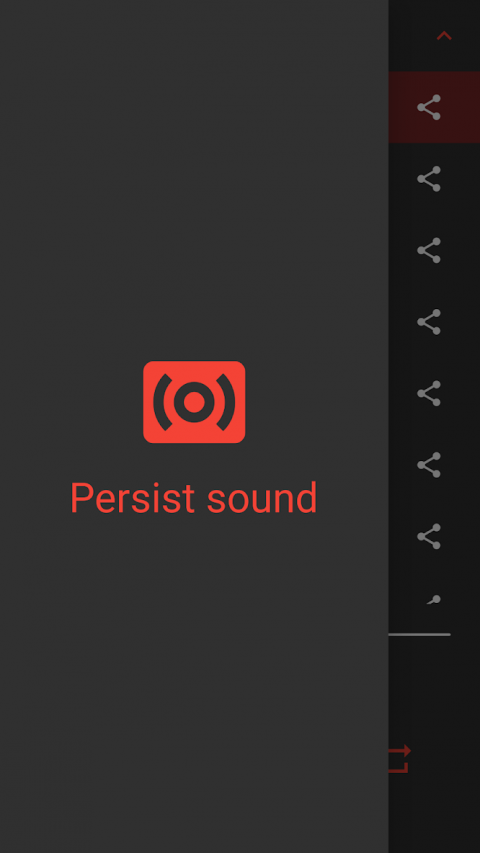Tap the empty drawer space above the speaker icon
Viewport: 480px width, 853px height.
[x=194, y=180]
